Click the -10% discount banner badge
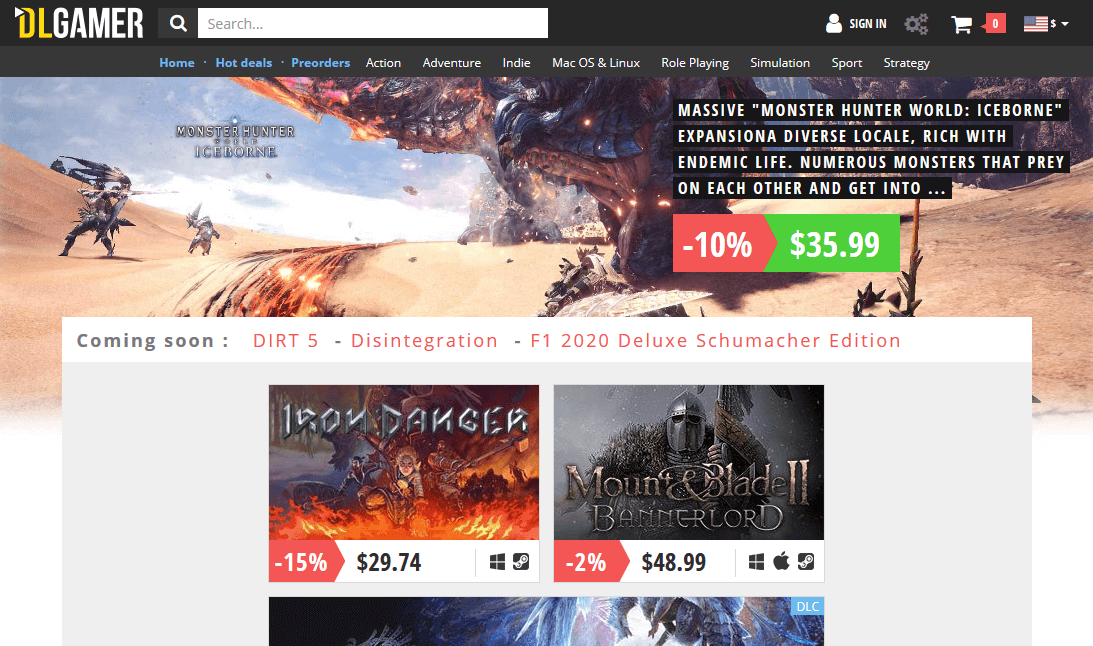Image resolution: width=1093 pixels, height=646 pixels. pos(719,244)
